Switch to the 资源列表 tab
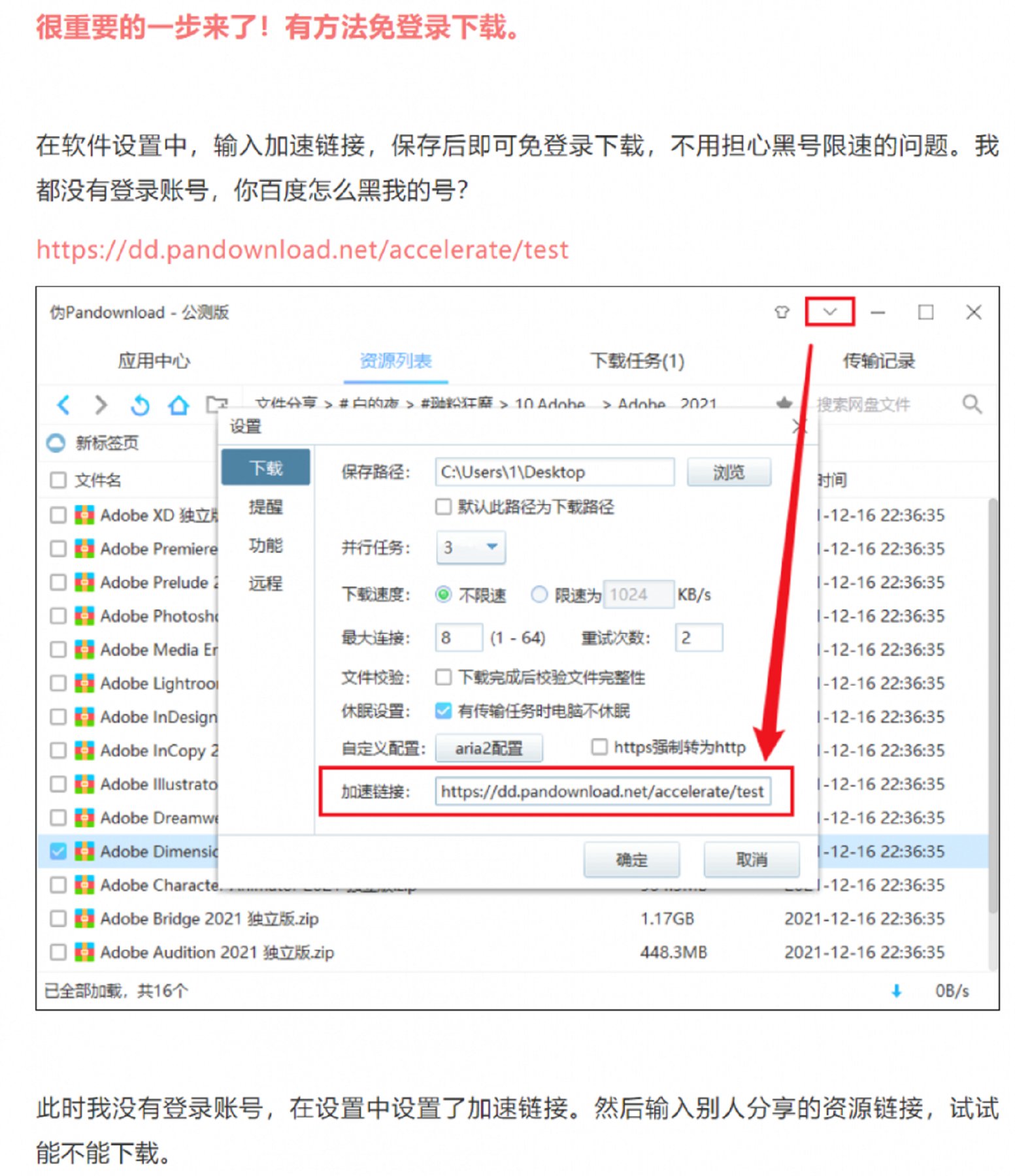 click(395, 361)
